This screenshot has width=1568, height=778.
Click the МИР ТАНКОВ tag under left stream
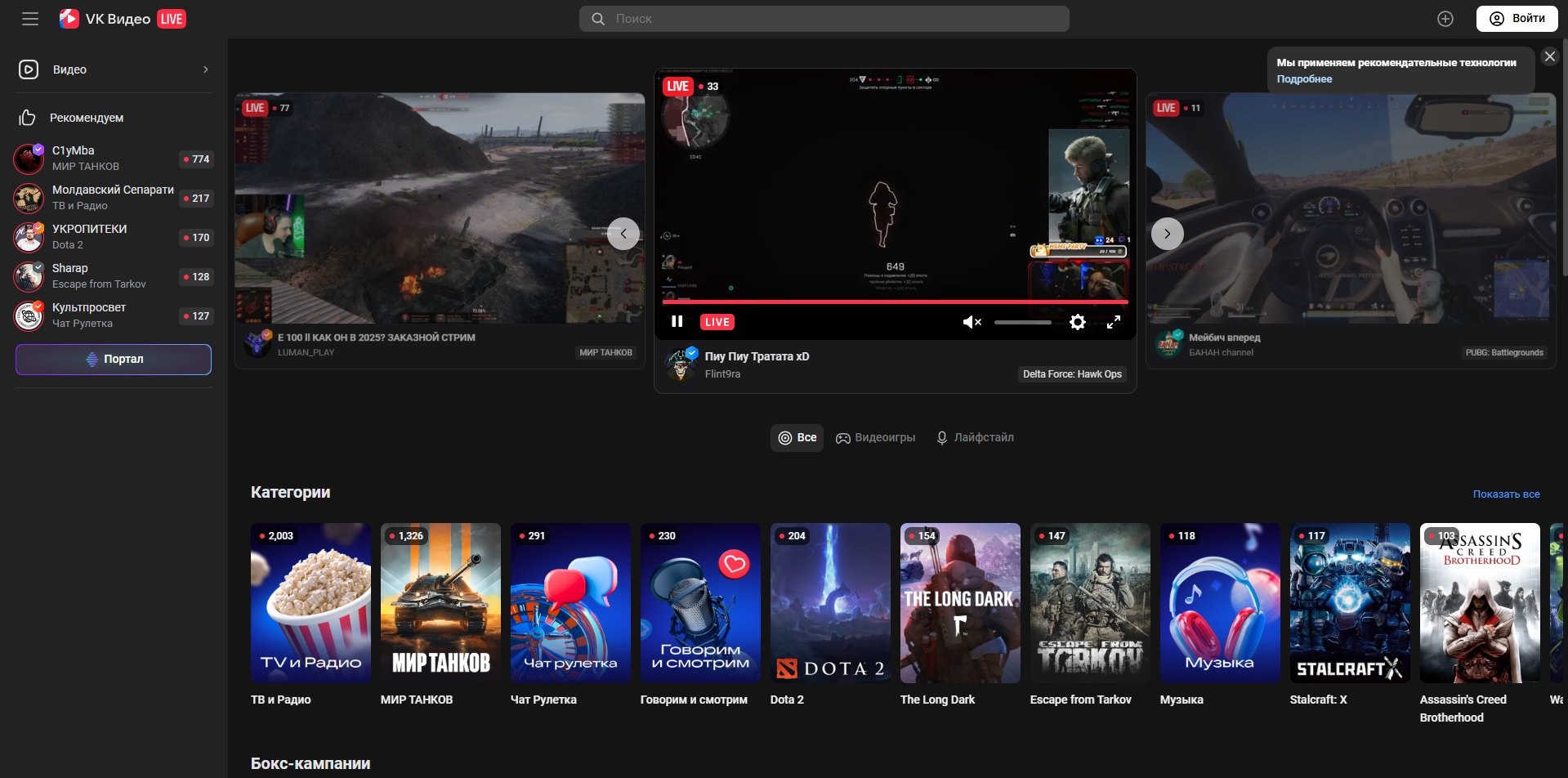tap(605, 353)
